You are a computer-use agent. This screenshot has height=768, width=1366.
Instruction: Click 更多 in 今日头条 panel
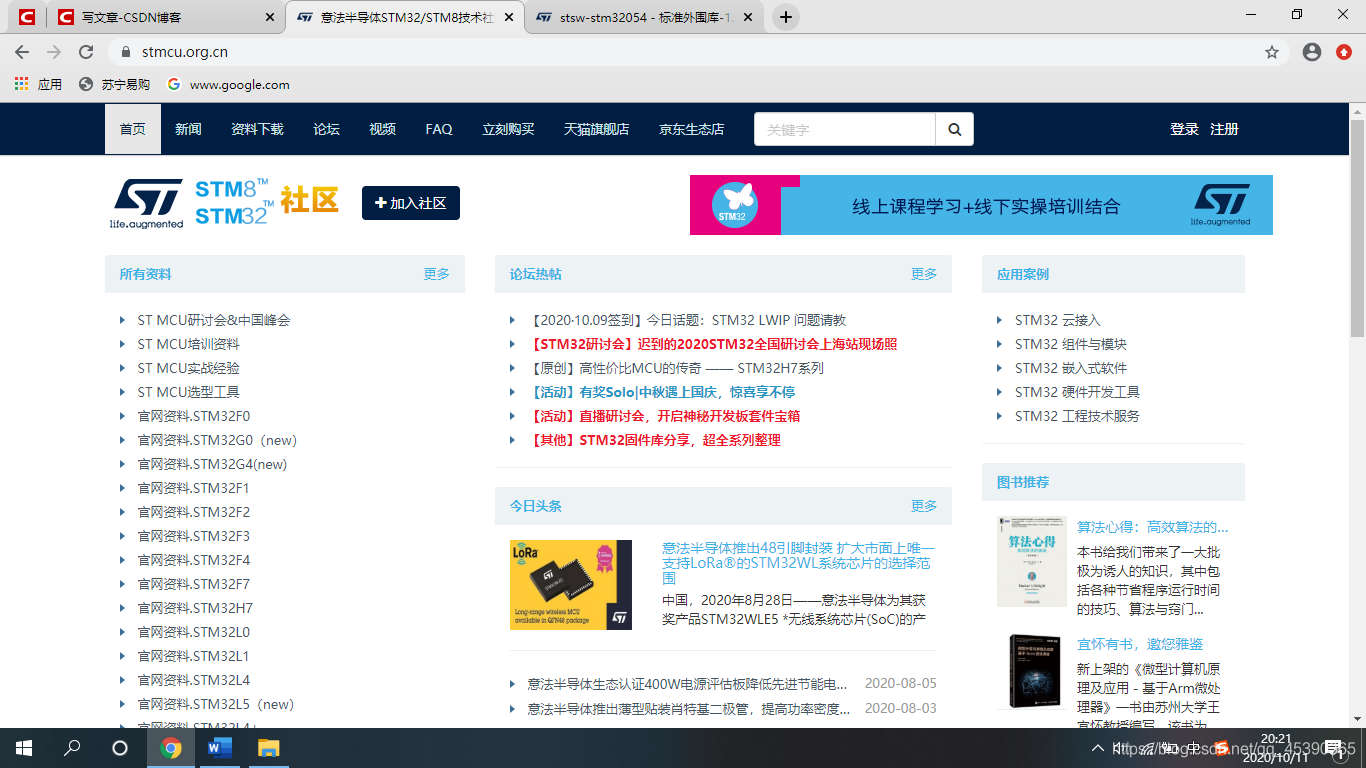924,506
